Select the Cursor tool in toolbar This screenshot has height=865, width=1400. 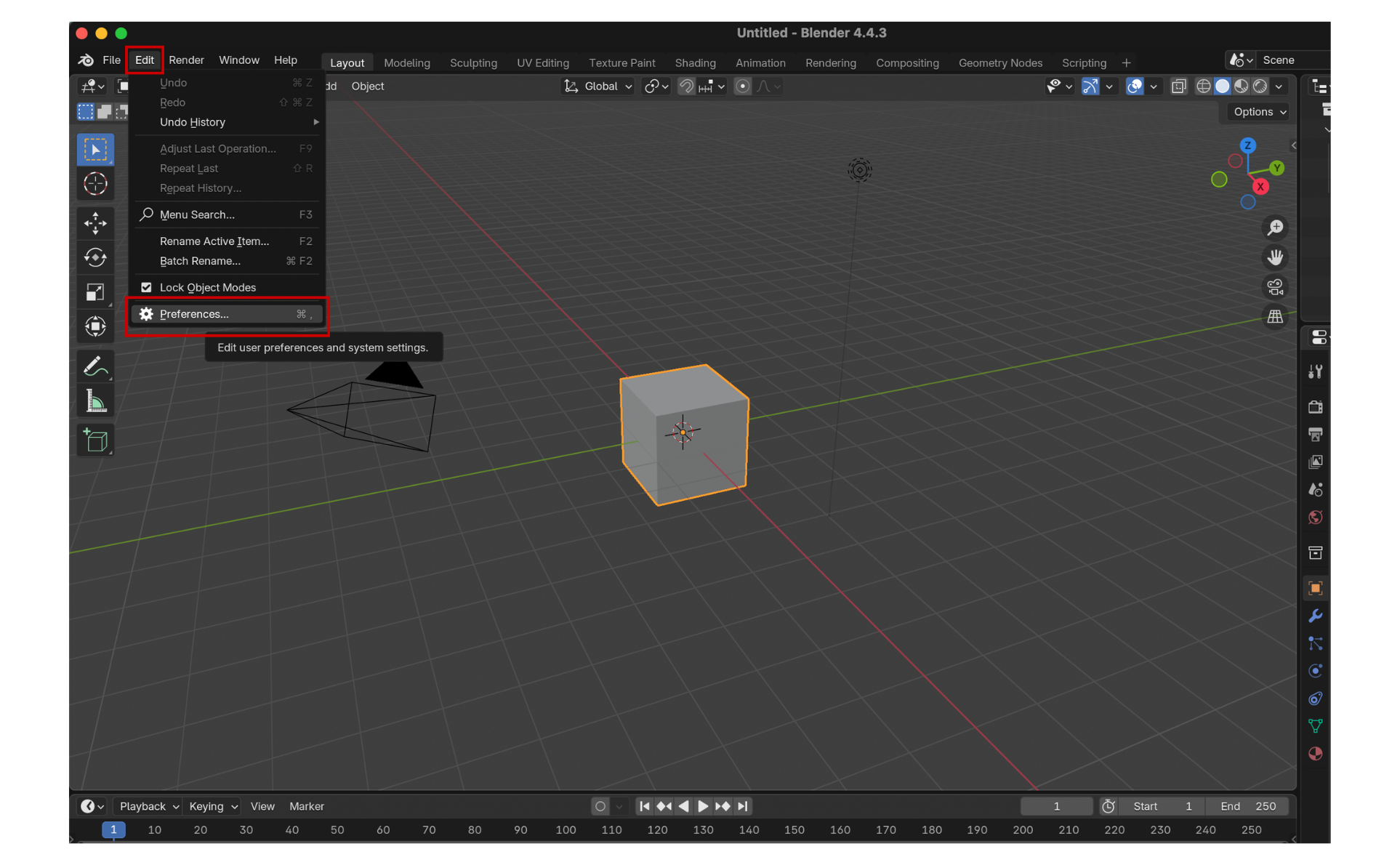[95, 184]
